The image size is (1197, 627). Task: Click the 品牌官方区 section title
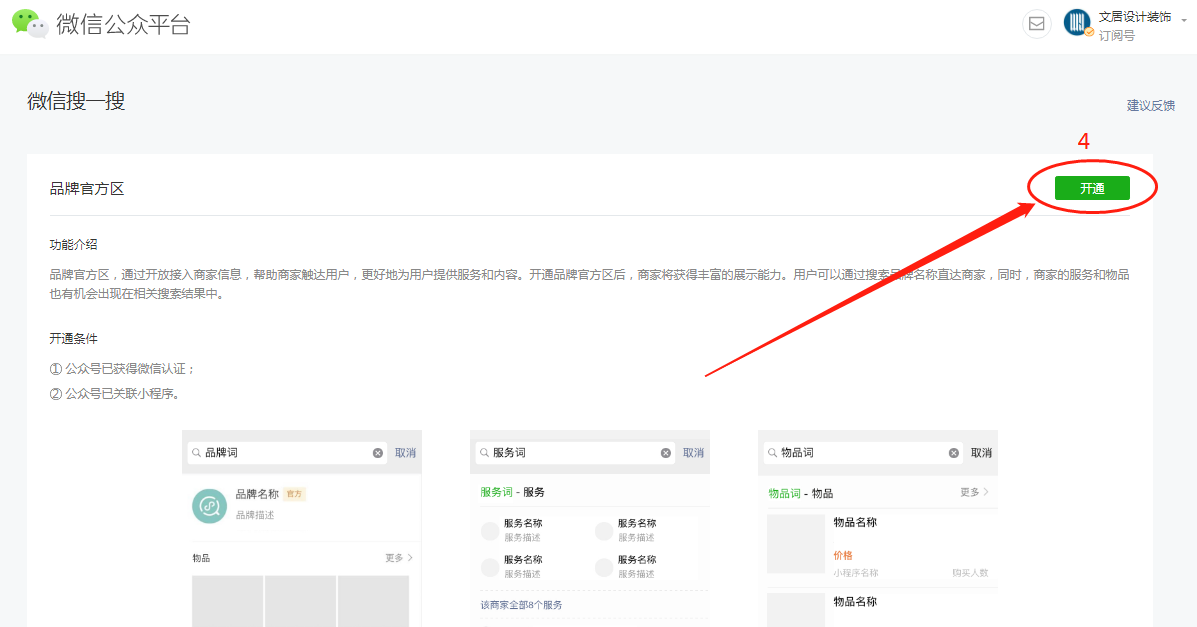(x=87, y=189)
